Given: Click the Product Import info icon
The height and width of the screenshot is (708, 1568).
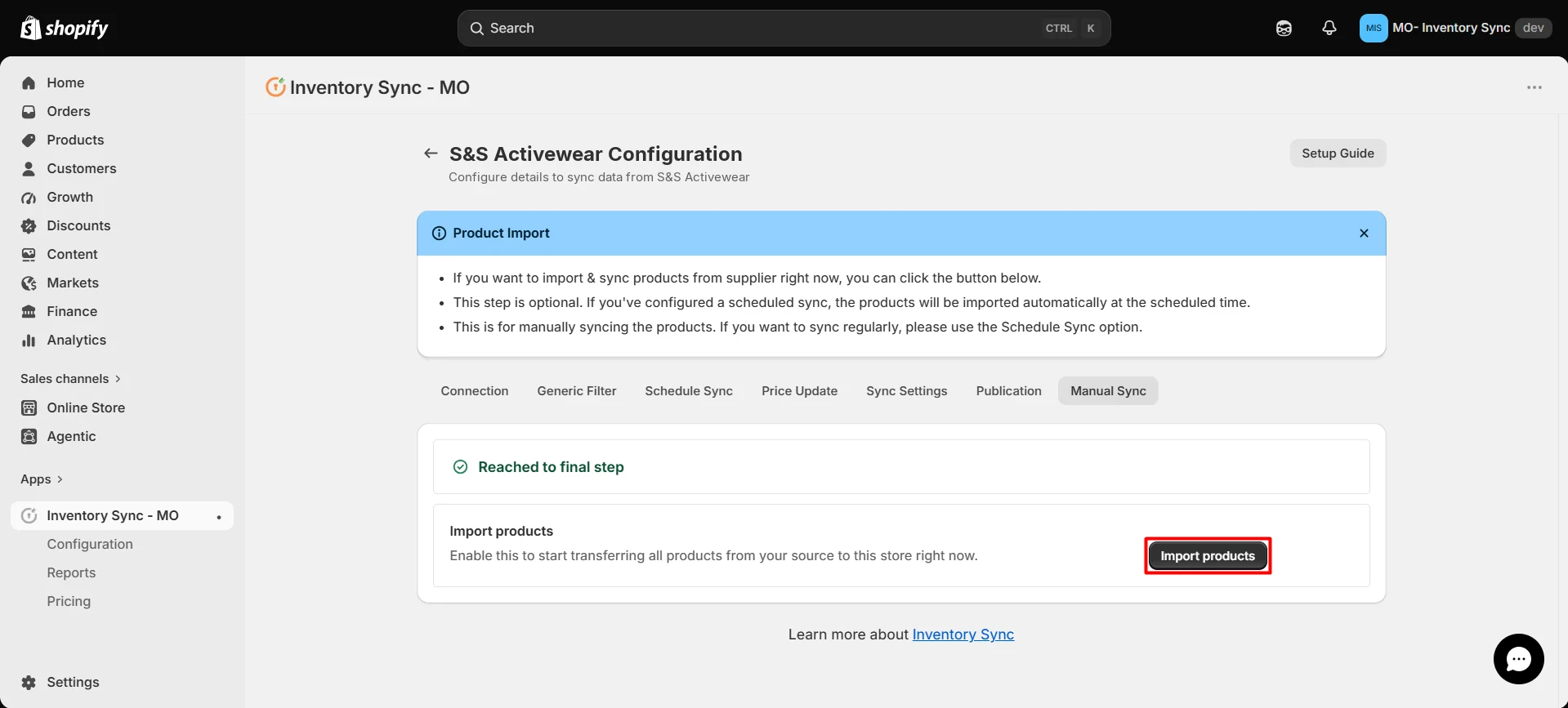Looking at the screenshot, I should pos(439,234).
